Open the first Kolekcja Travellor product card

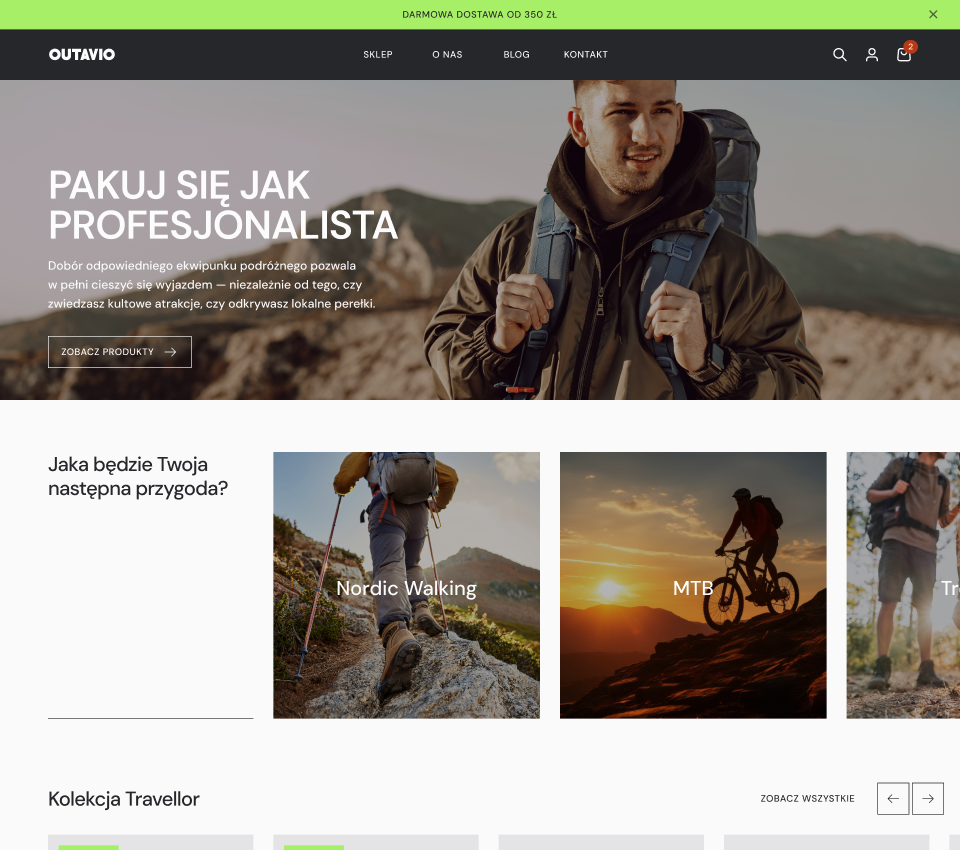point(150,841)
